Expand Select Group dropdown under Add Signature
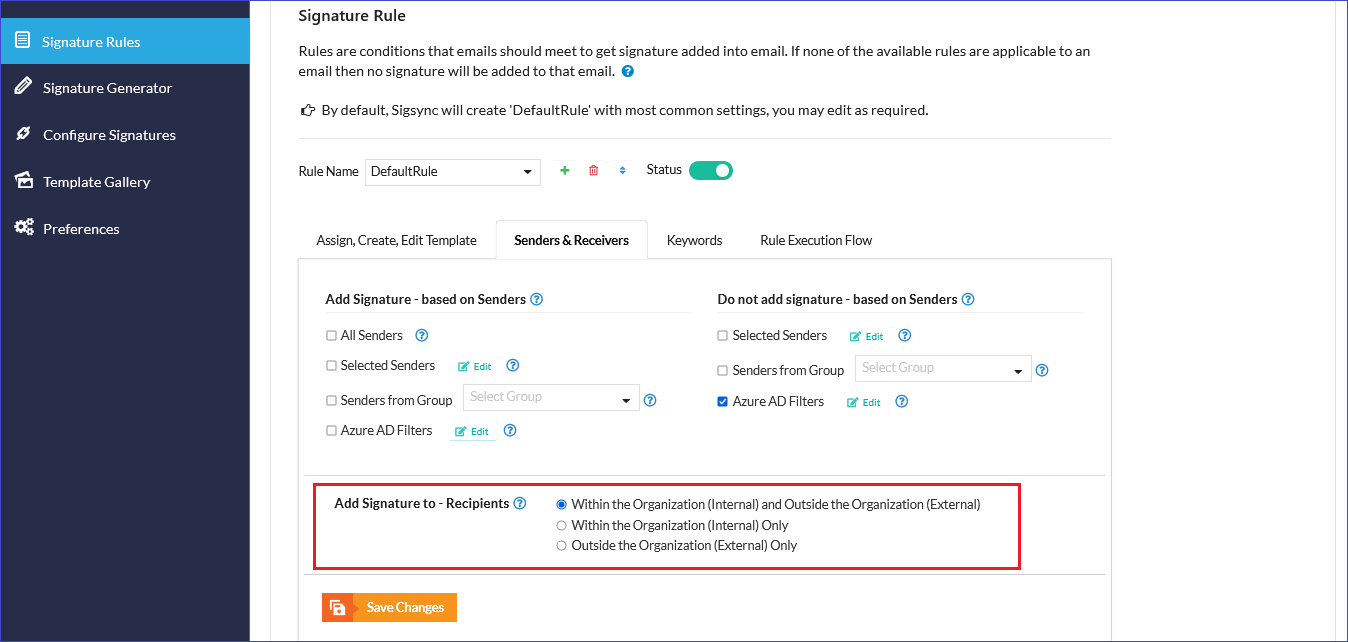1348x642 pixels. tap(551, 398)
